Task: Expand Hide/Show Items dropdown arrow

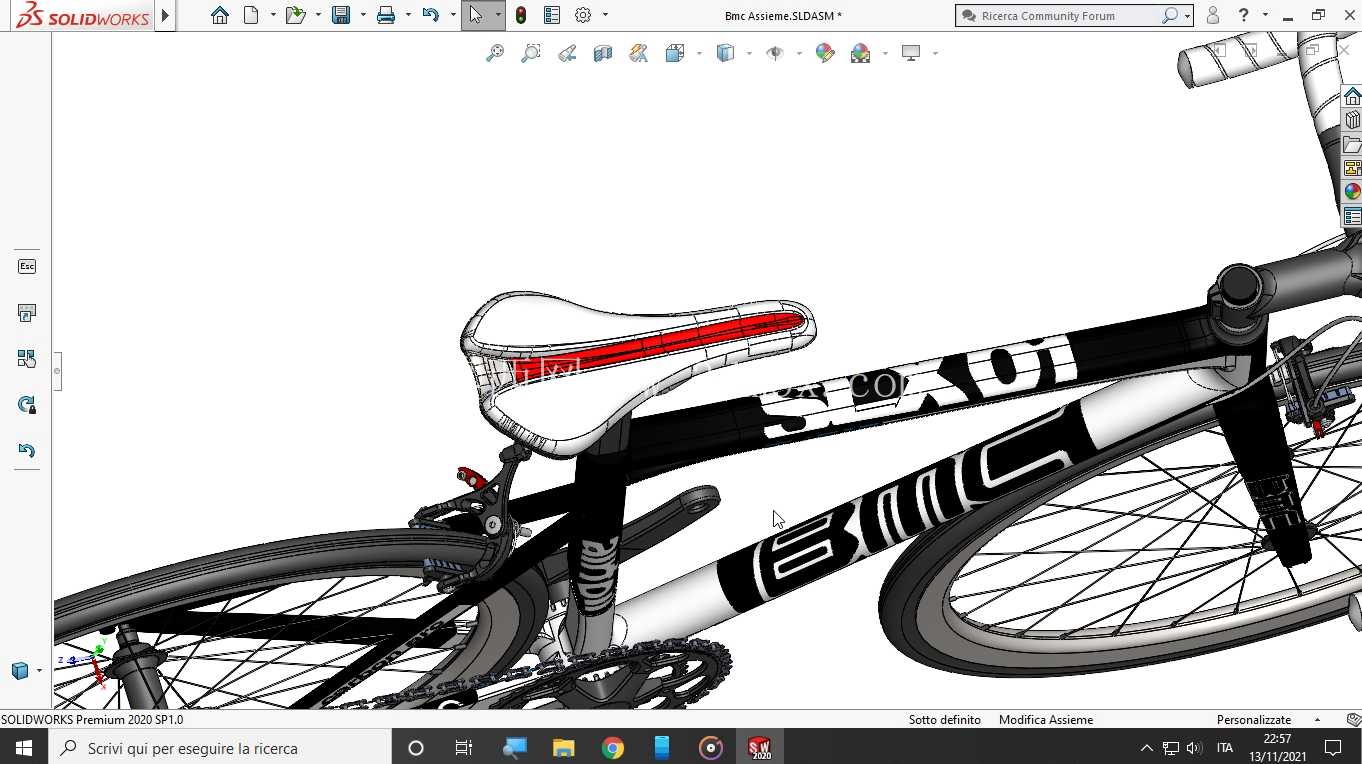Action: (799, 53)
